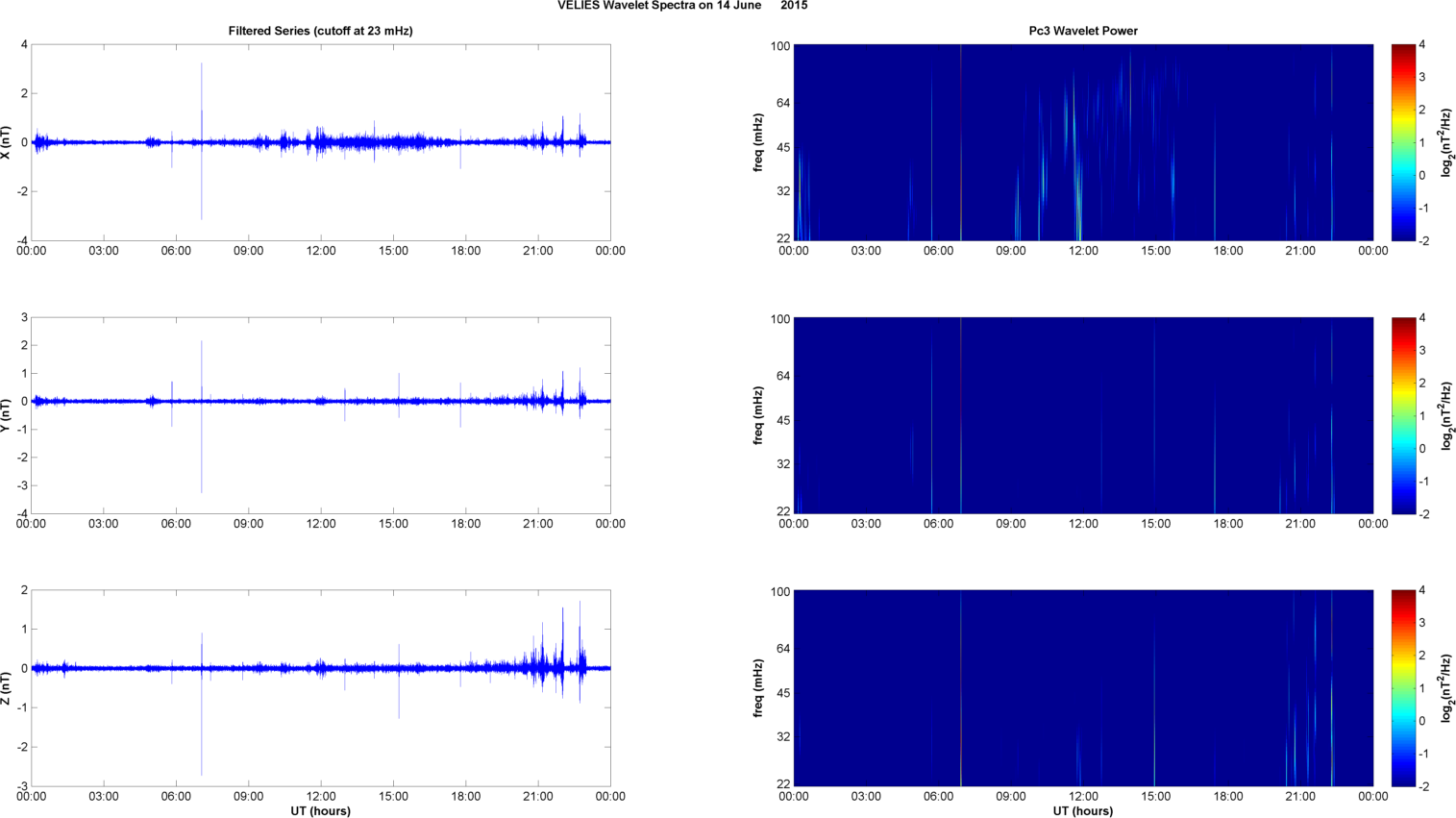Click the bottom spectrogram's colorbar
This screenshot has height=818, width=1456.
click(1403, 688)
